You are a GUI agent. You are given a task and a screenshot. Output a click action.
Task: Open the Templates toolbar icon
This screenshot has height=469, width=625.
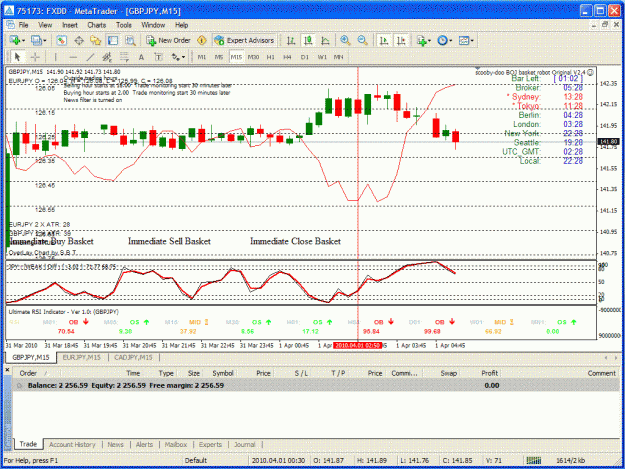coord(464,40)
